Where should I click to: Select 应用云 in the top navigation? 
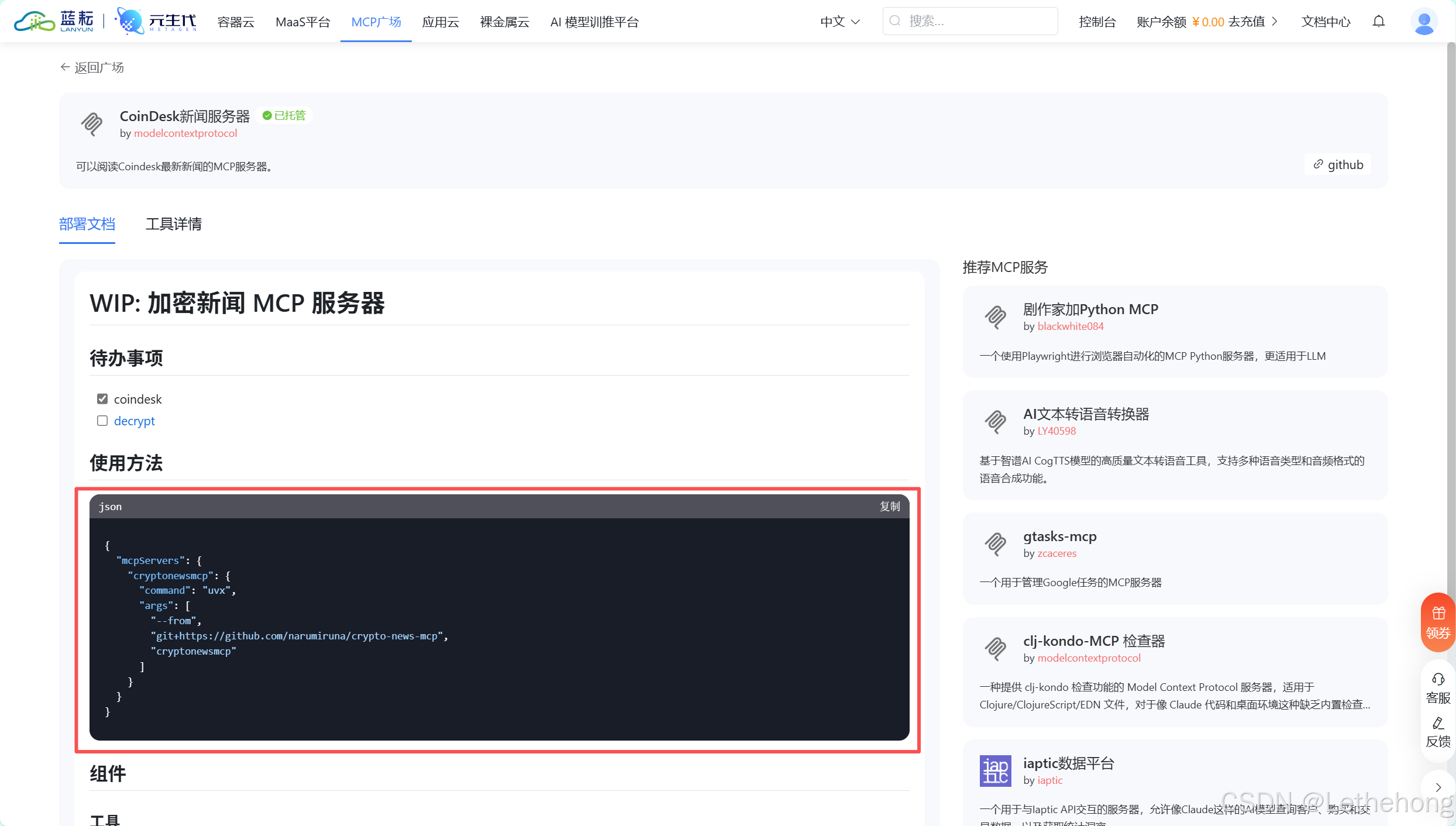440,22
